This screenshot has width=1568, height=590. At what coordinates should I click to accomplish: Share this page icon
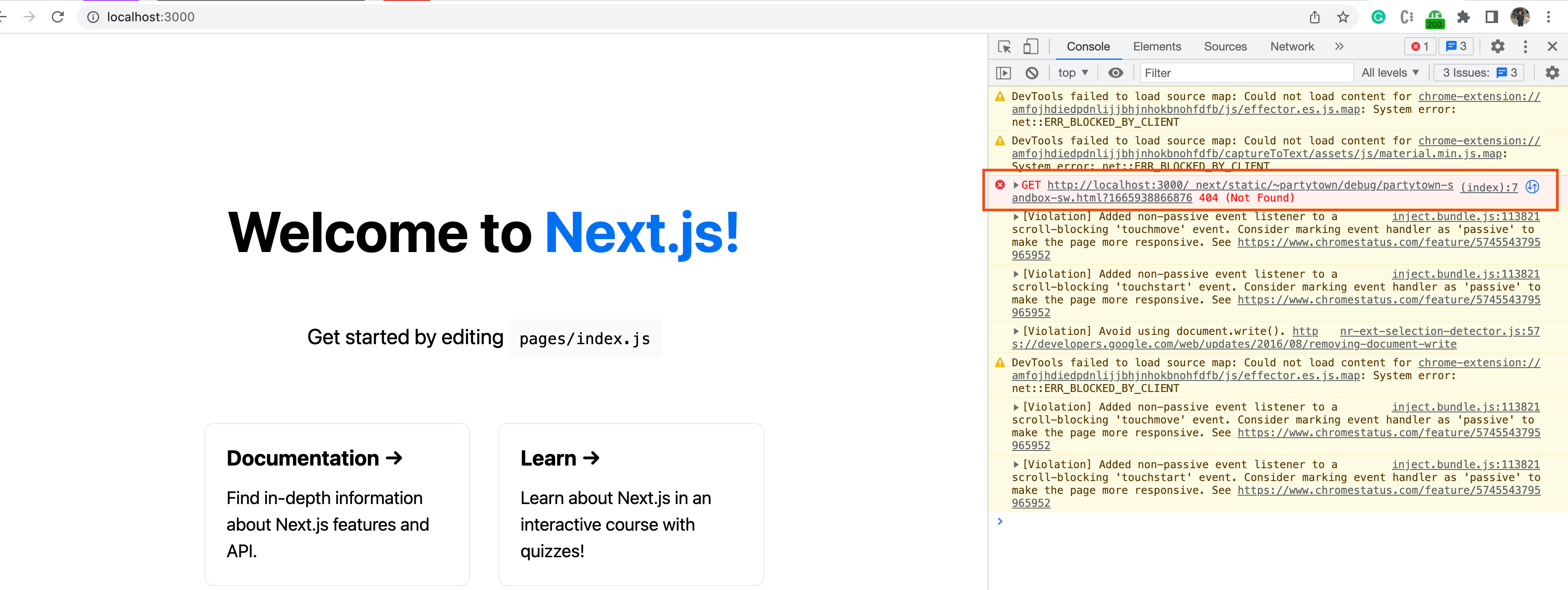[1315, 17]
